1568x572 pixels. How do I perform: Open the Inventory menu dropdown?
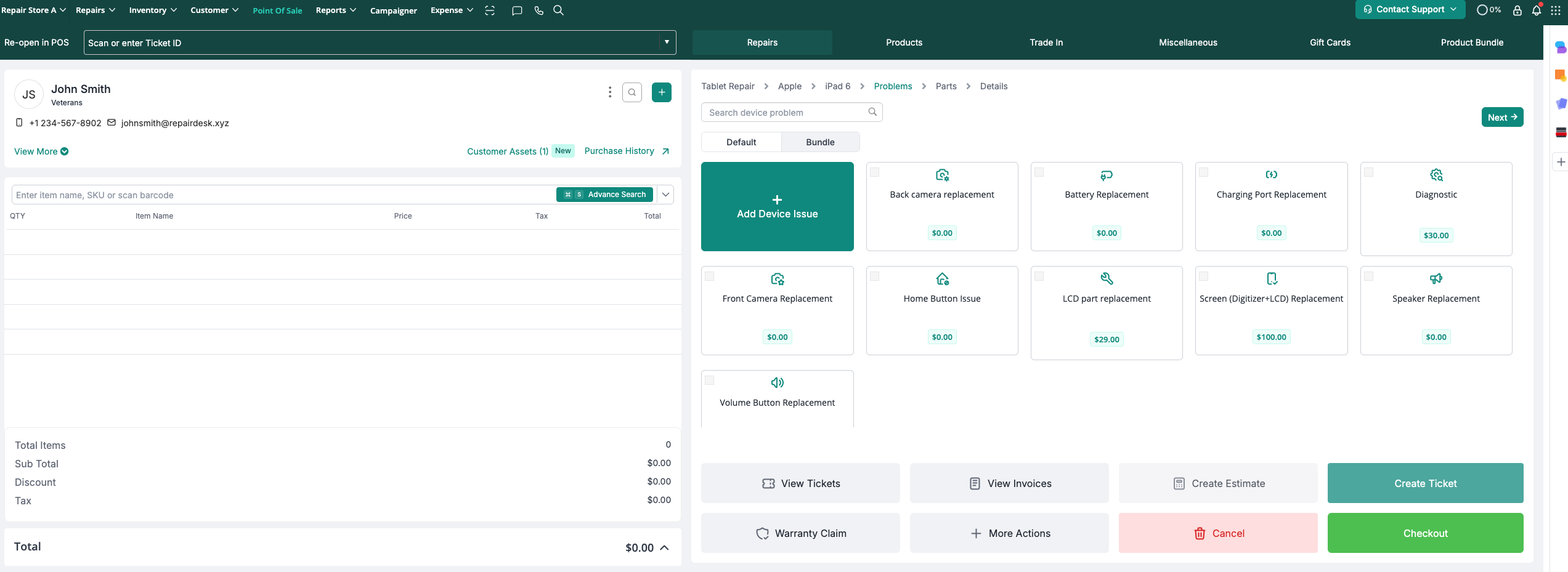coord(153,10)
